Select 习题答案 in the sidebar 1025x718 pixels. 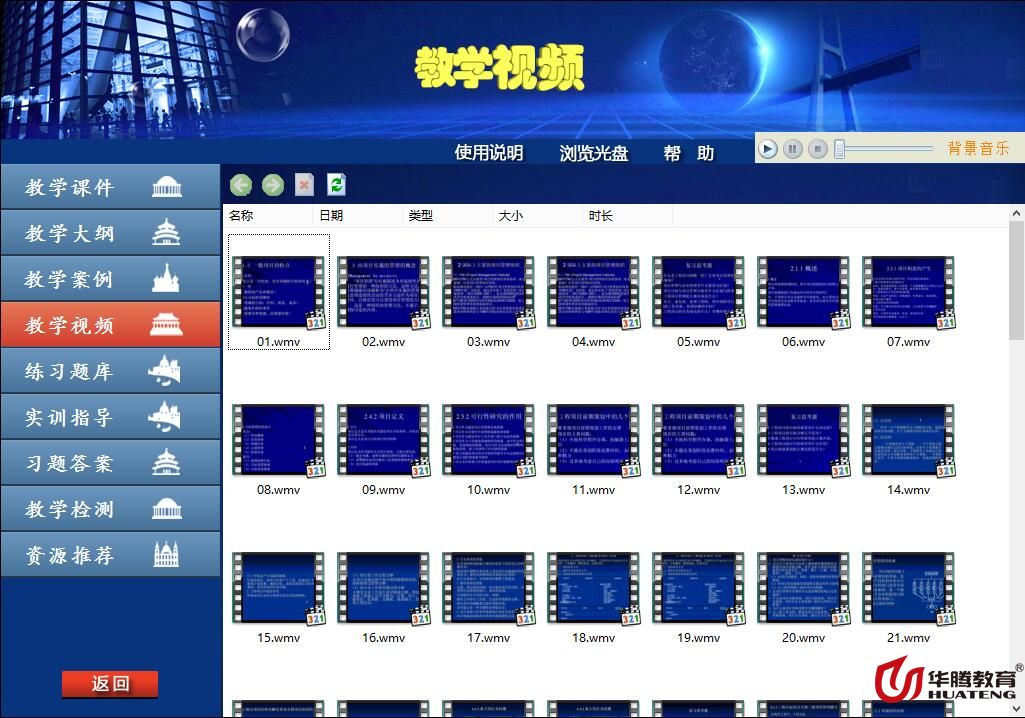tap(110, 462)
